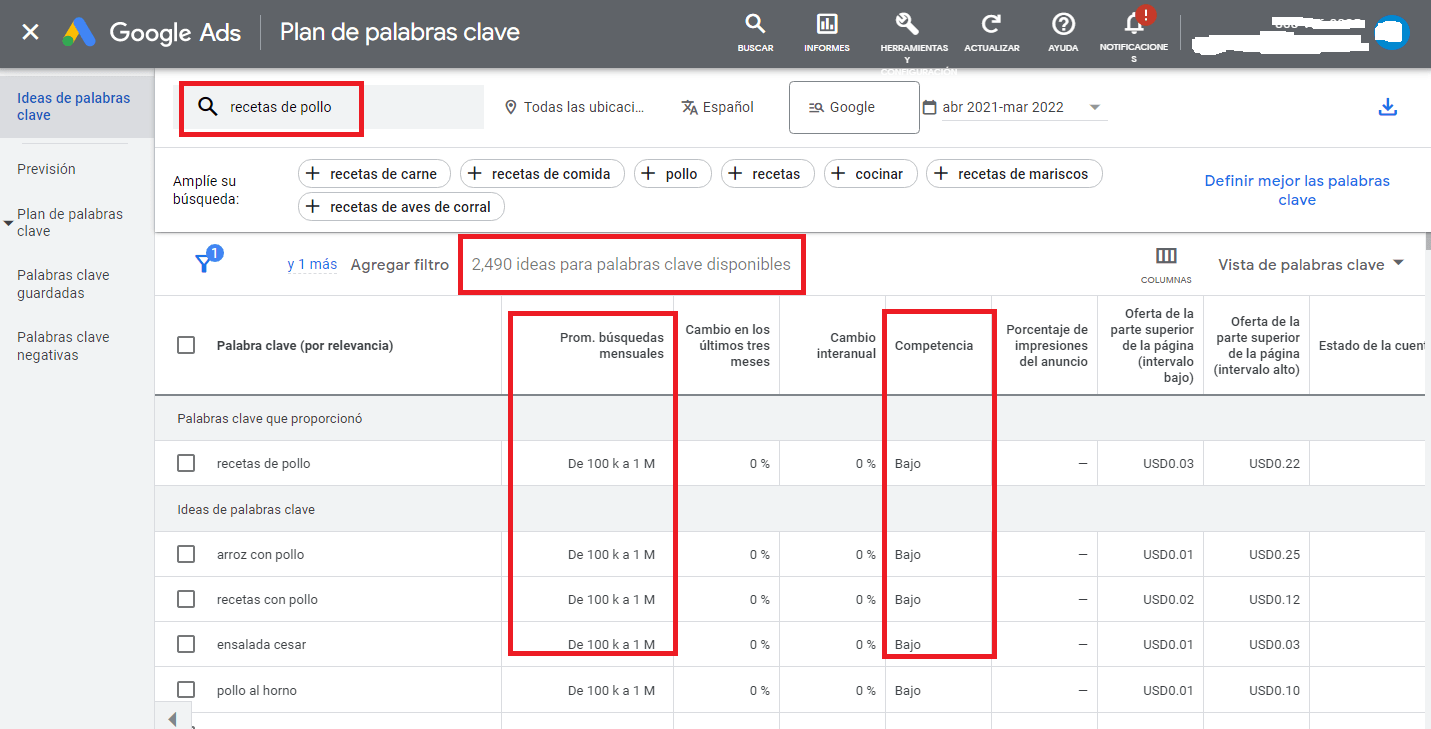Click Agregar filtro
Screen dimensions: 1431x729
coord(399,264)
